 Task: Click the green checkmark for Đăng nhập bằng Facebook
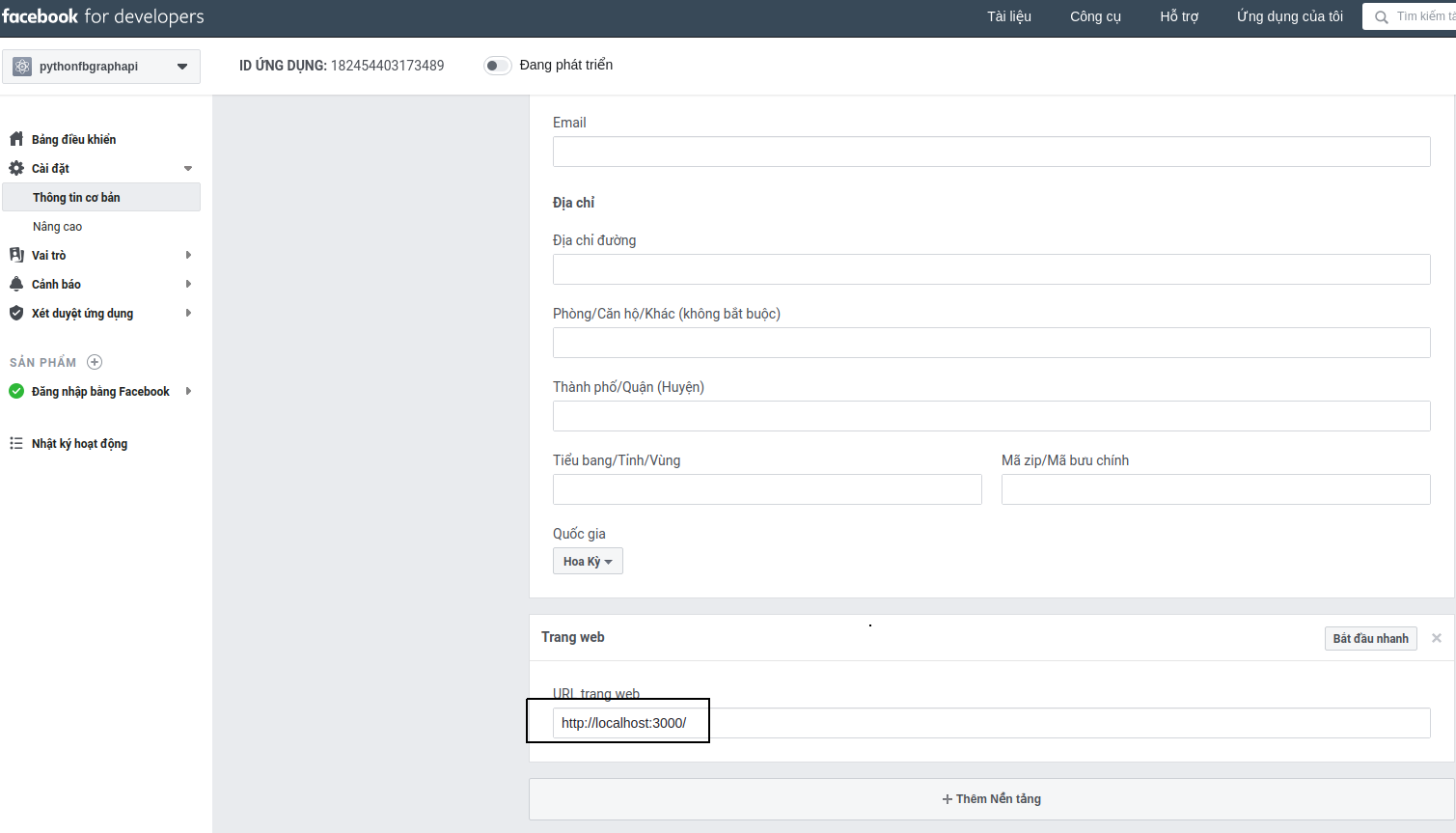point(16,391)
